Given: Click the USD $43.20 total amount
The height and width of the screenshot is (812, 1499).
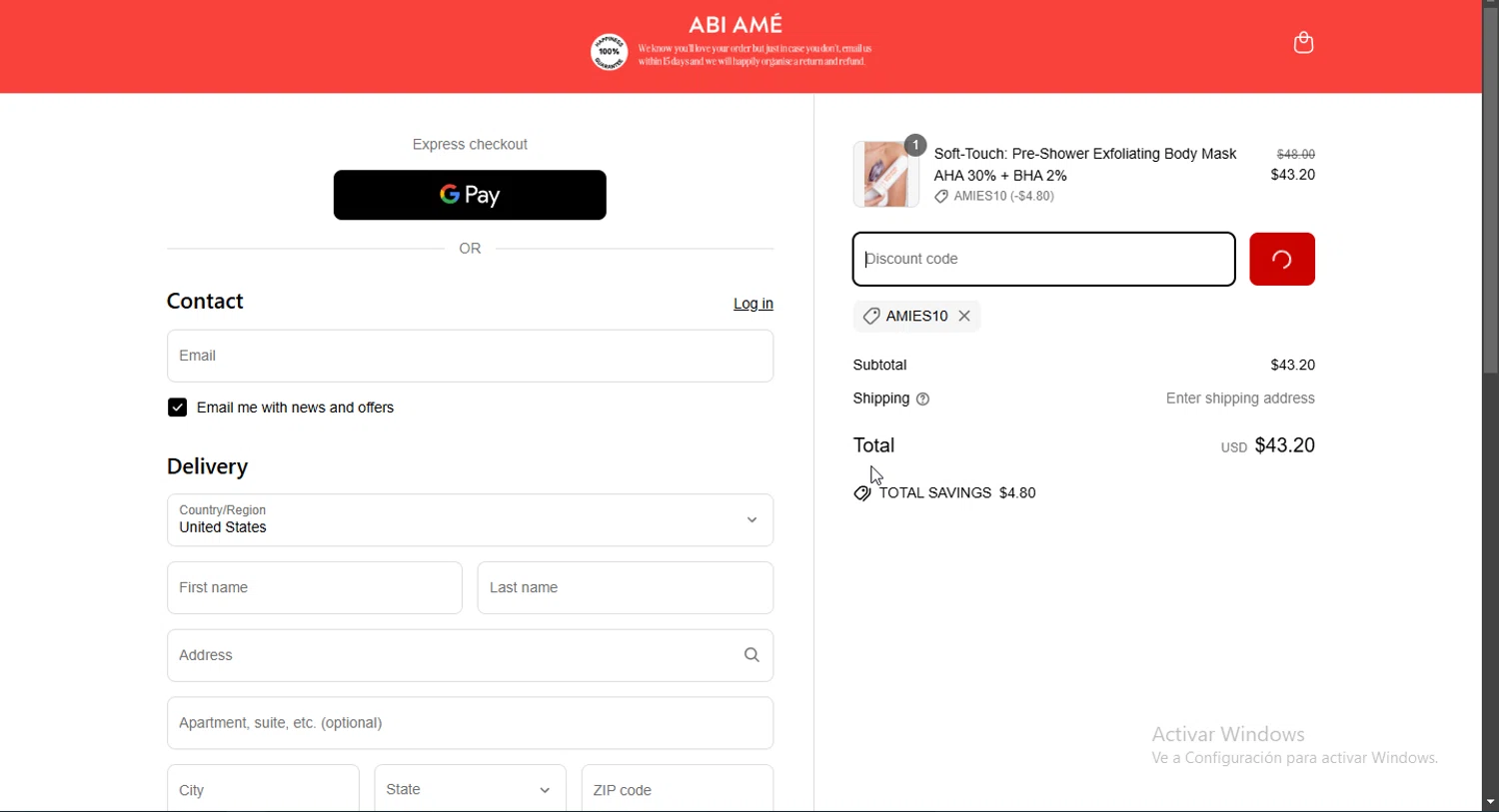Looking at the screenshot, I should pyautogui.click(x=1268, y=446).
